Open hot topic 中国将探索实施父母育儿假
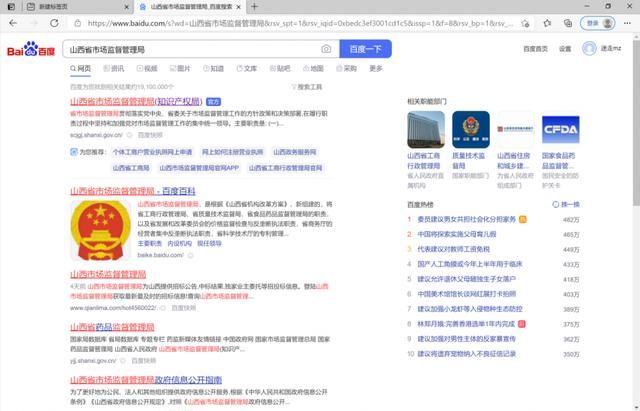Image resolution: width=640 pixels, height=411 pixels. (457, 234)
